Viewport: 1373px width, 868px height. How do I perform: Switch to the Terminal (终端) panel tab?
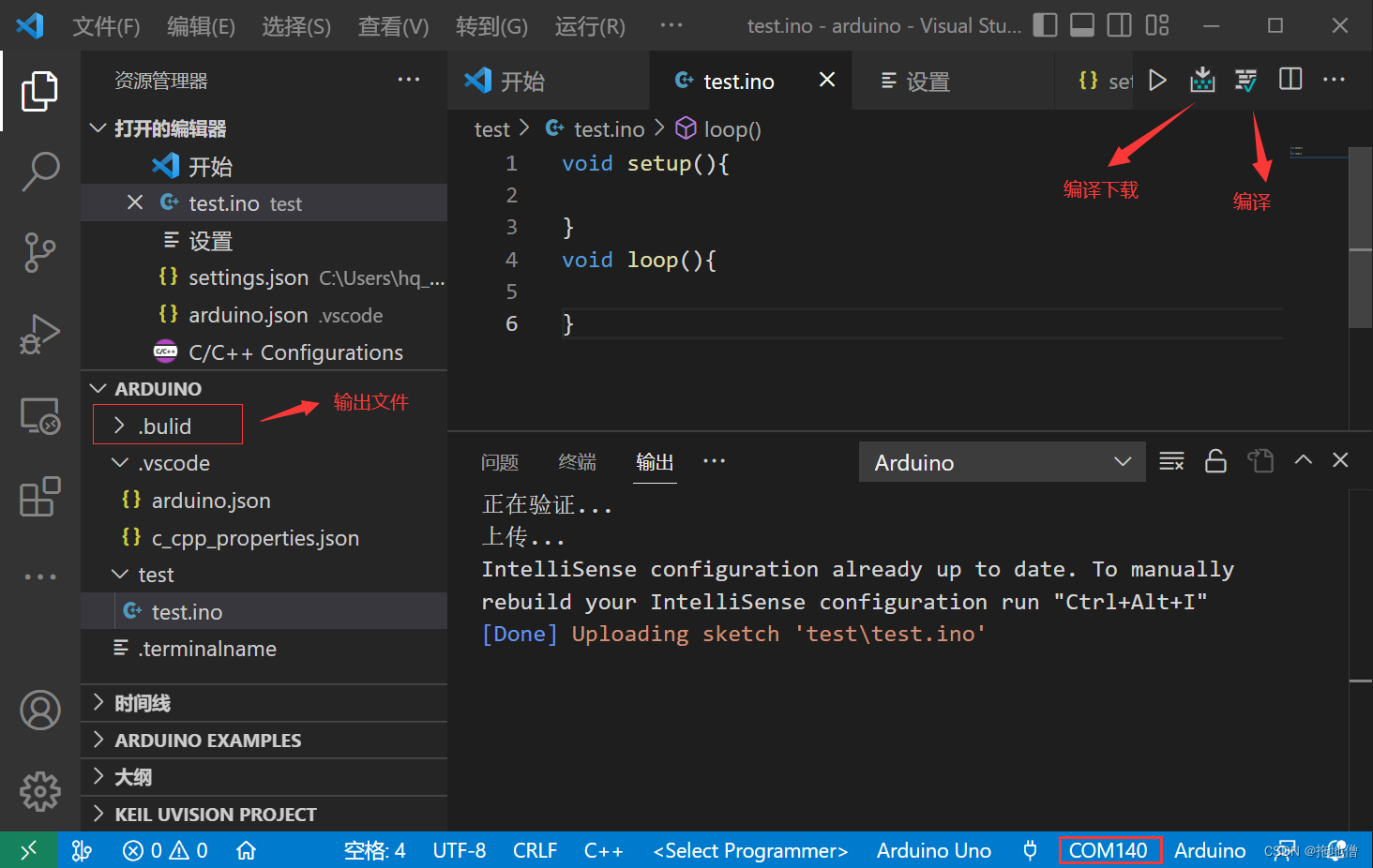click(577, 461)
